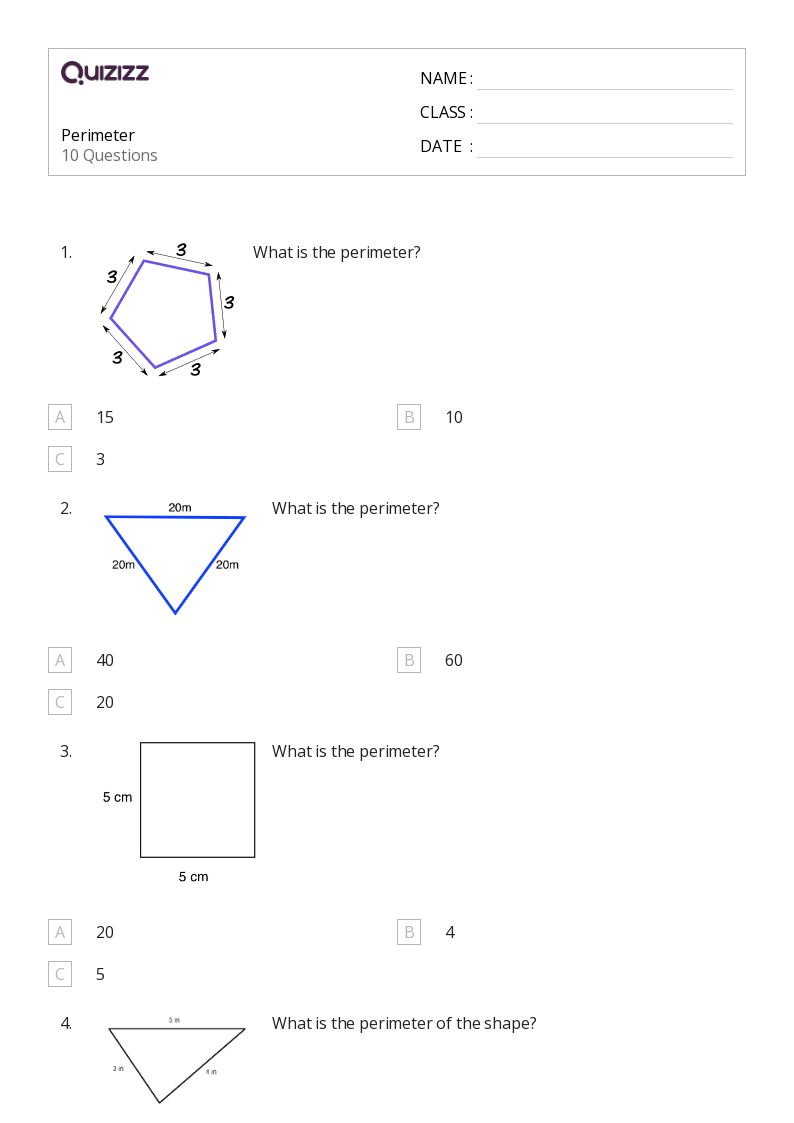Select answer box A for question 1
The width and height of the screenshot is (794, 1123).
[60, 417]
